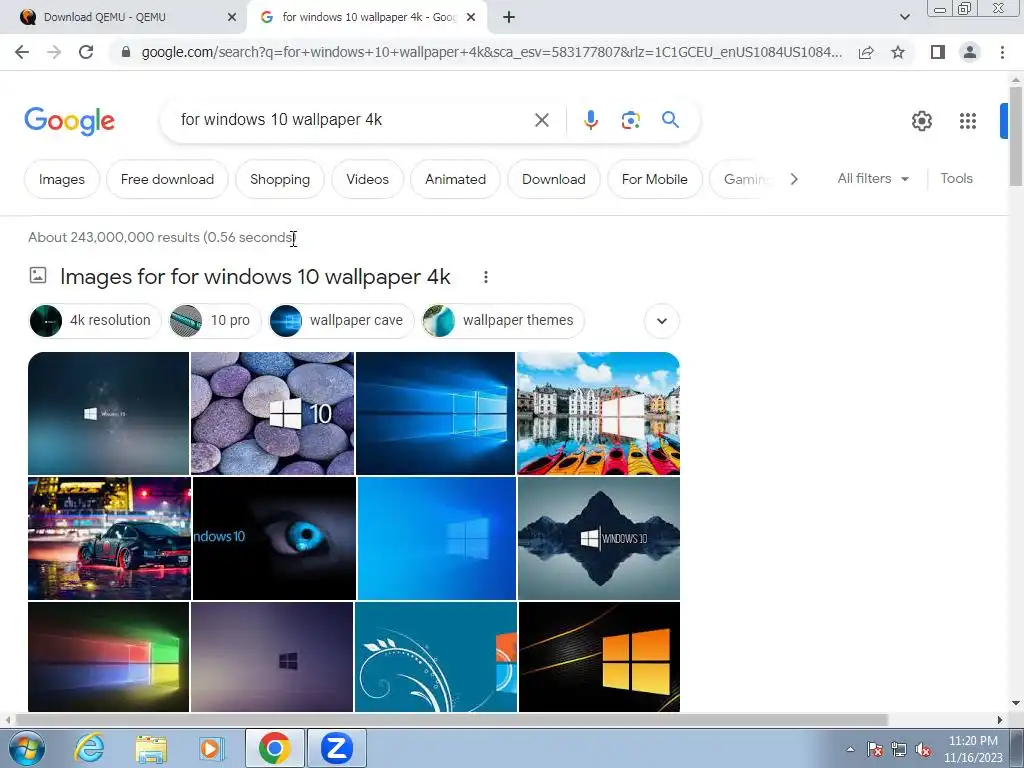This screenshot has height=768, width=1024.
Task: Click the Chrome taskbar icon
Action: point(274,748)
